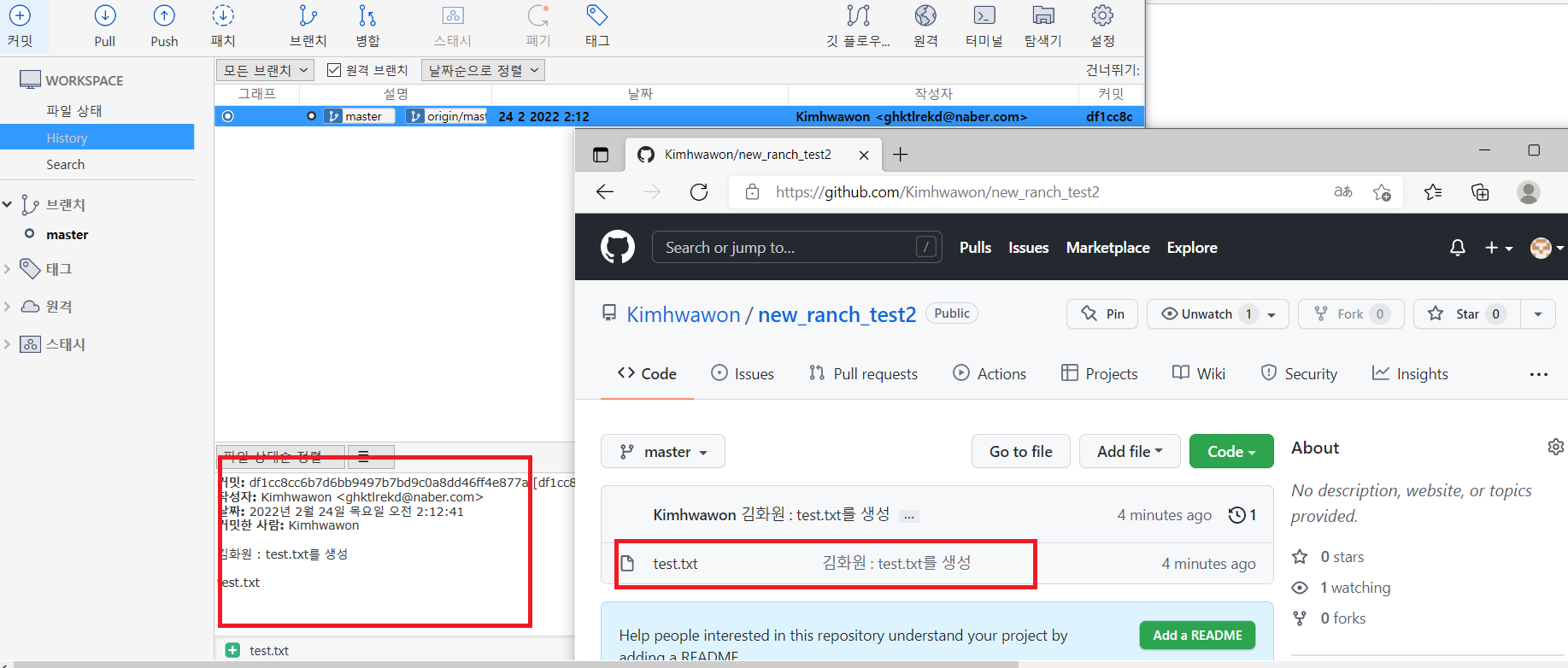Open browser favorites list icon
This screenshot has height=668, width=1568.
(1433, 192)
